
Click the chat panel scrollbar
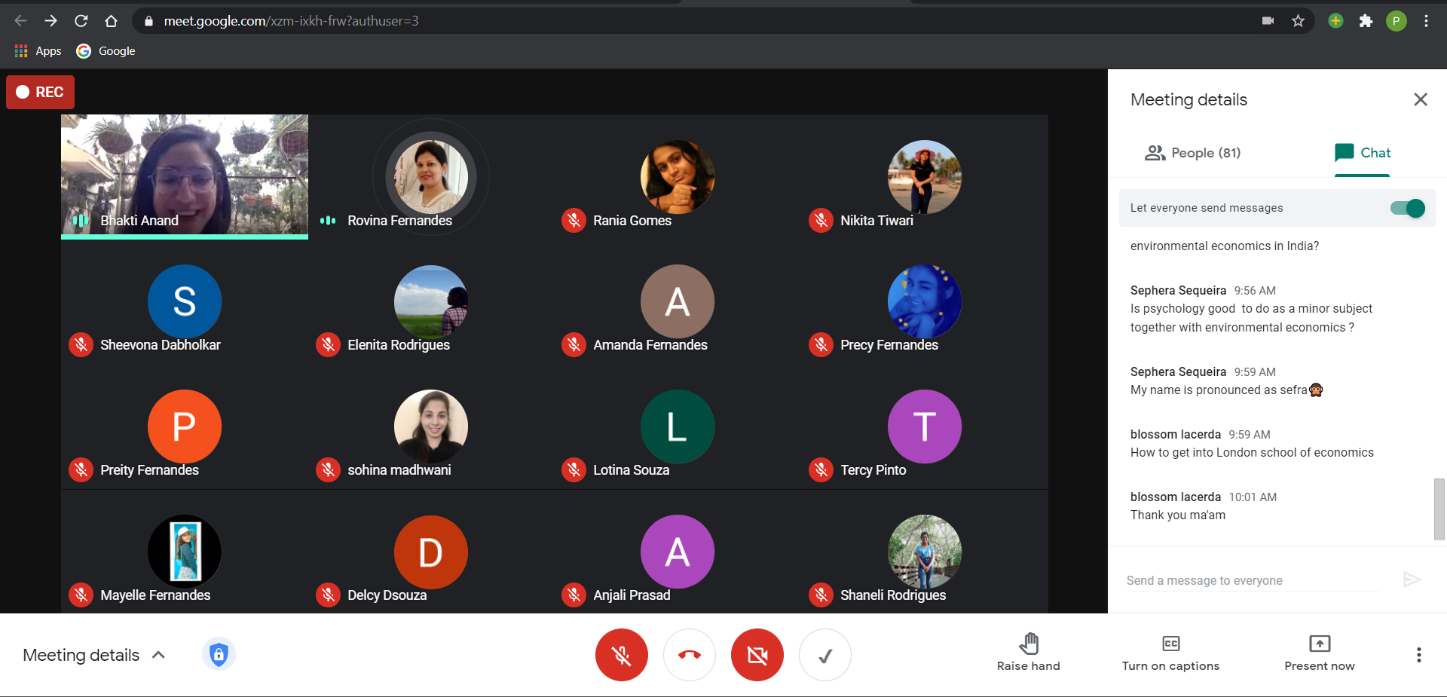(1439, 508)
